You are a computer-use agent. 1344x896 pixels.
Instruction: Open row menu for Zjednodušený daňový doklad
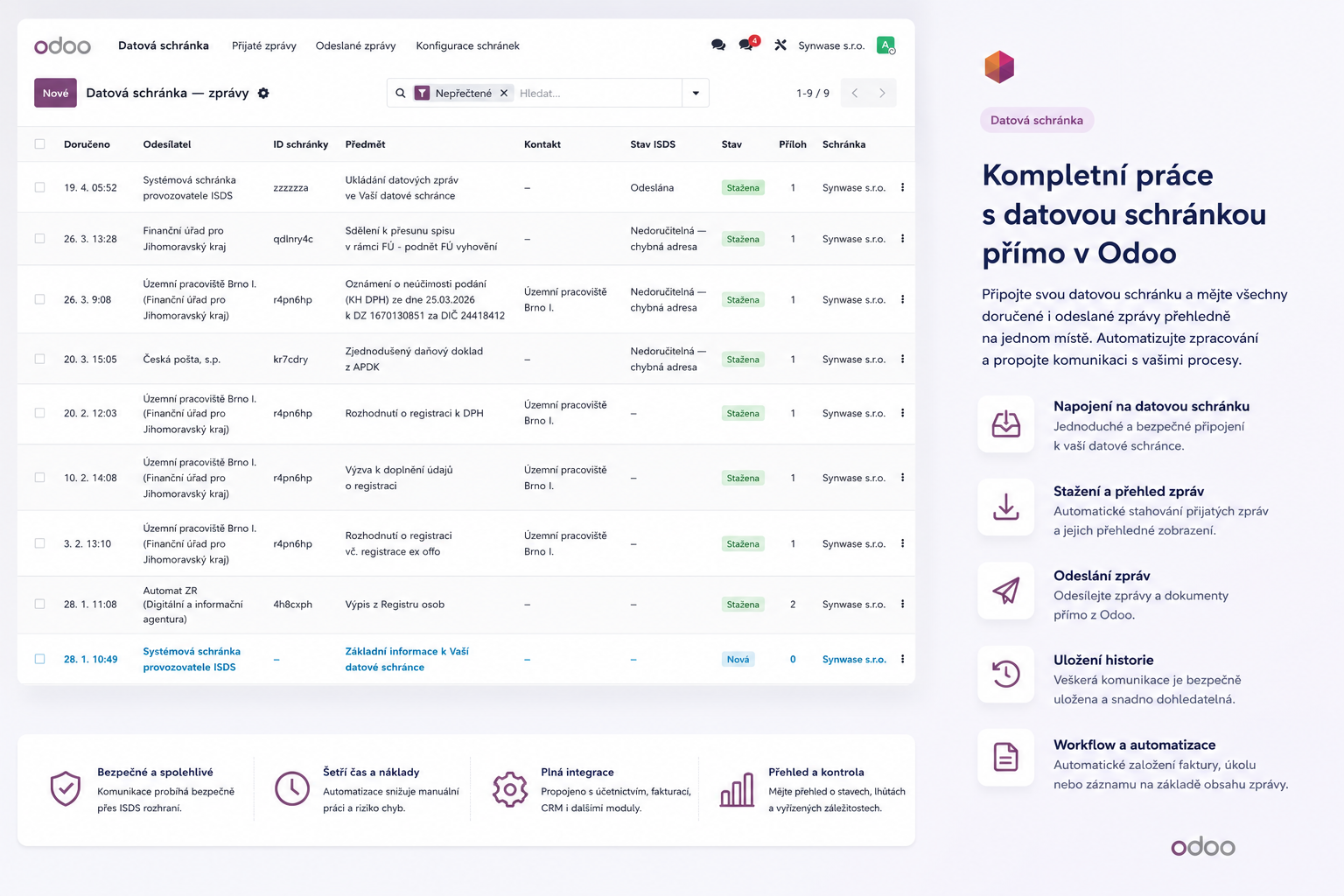tap(902, 359)
